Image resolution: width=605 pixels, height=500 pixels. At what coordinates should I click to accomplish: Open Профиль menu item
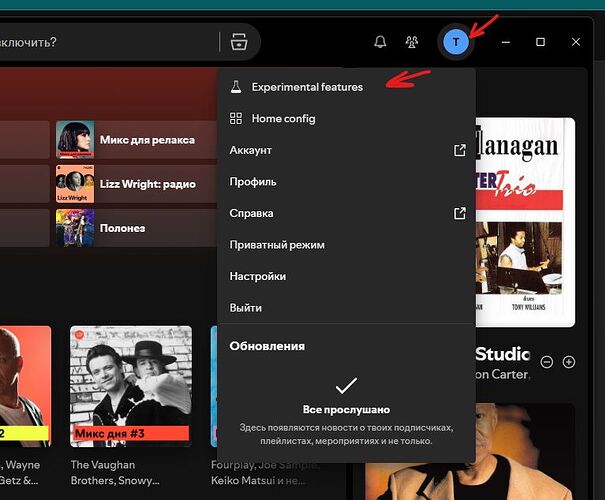click(x=346, y=182)
